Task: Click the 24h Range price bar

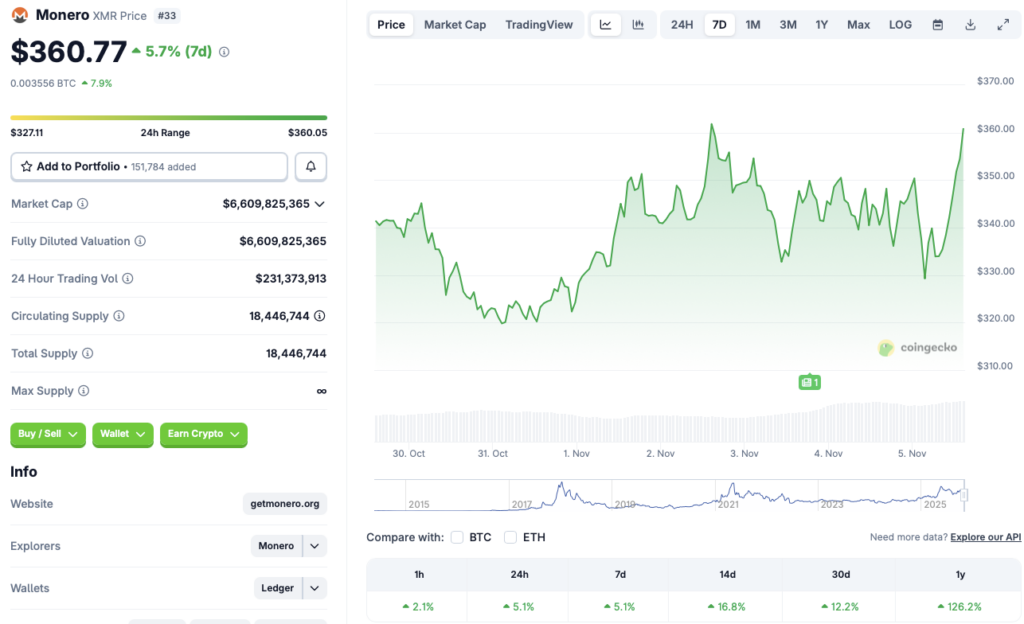Action: point(168,115)
